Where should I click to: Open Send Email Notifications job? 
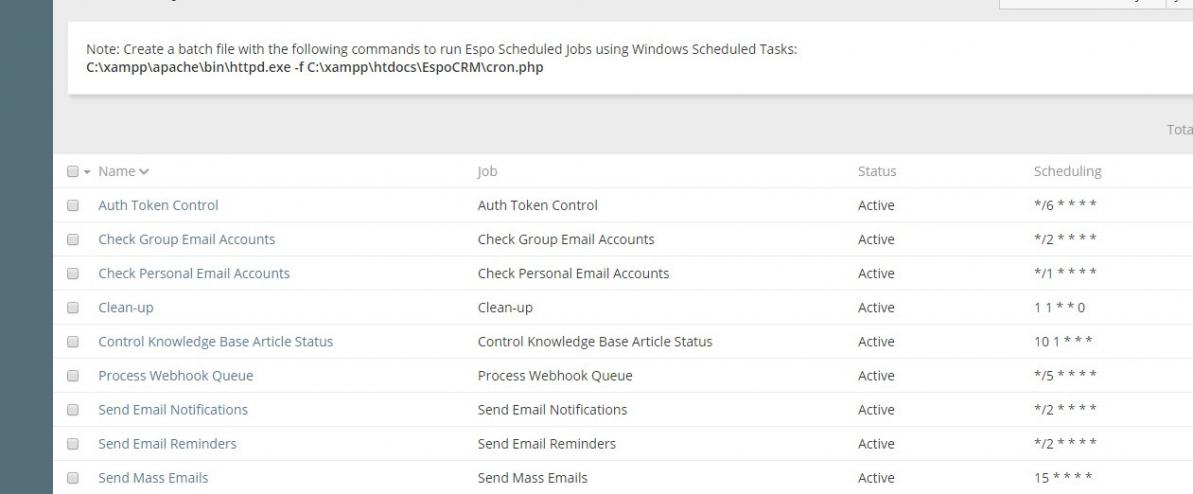point(173,409)
